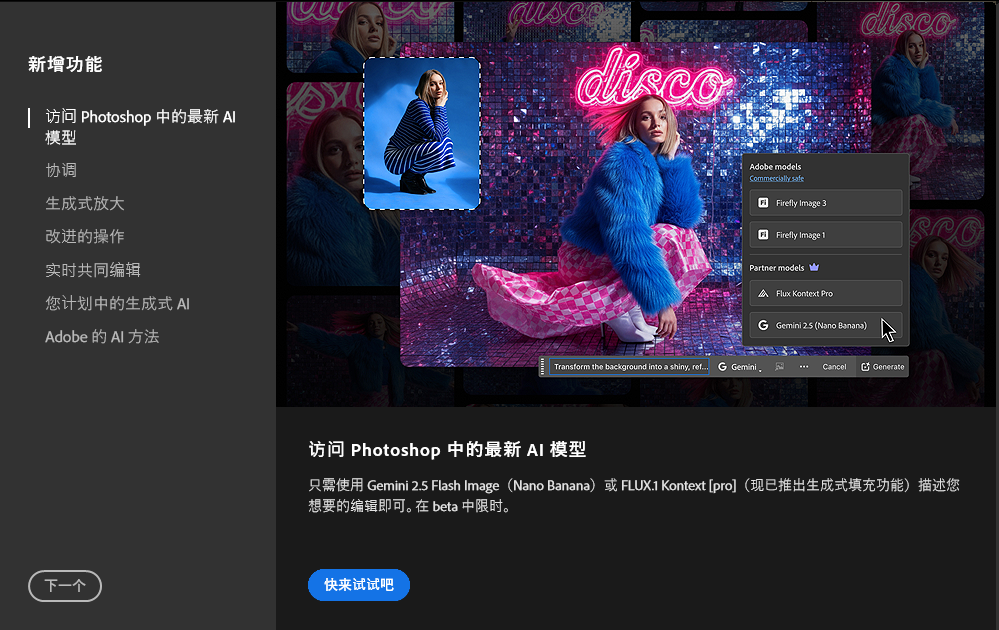Open the Gemini model dropdown in the taskbar
999x630 pixels.
coord(740,367)
